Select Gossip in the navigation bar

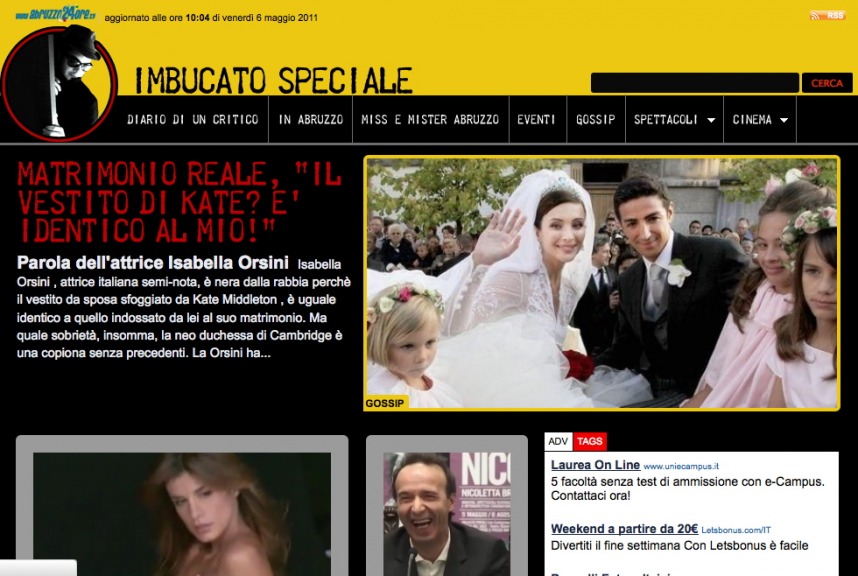(x=595, y=119)
